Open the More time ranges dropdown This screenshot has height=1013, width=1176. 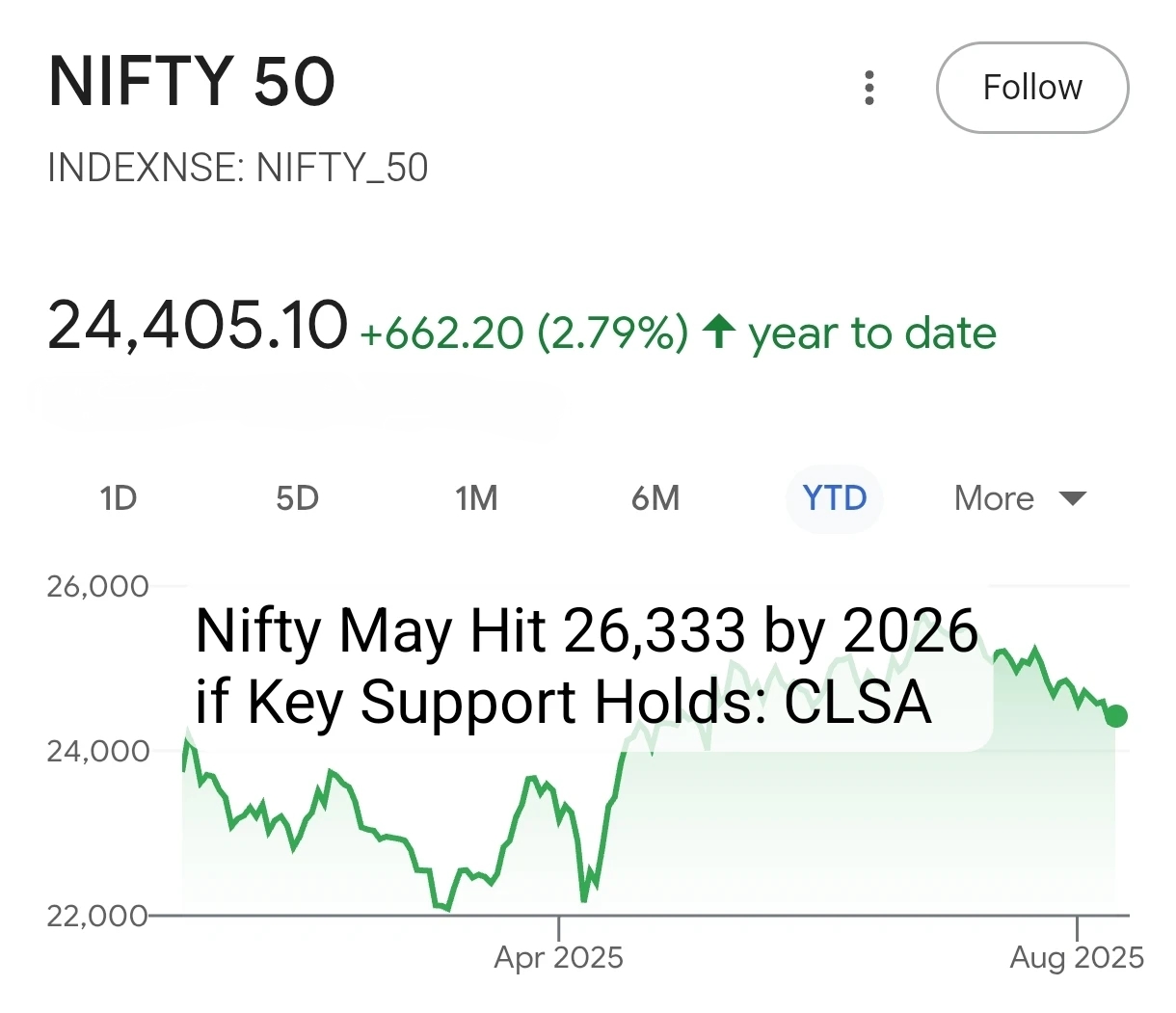pos(994,498)
